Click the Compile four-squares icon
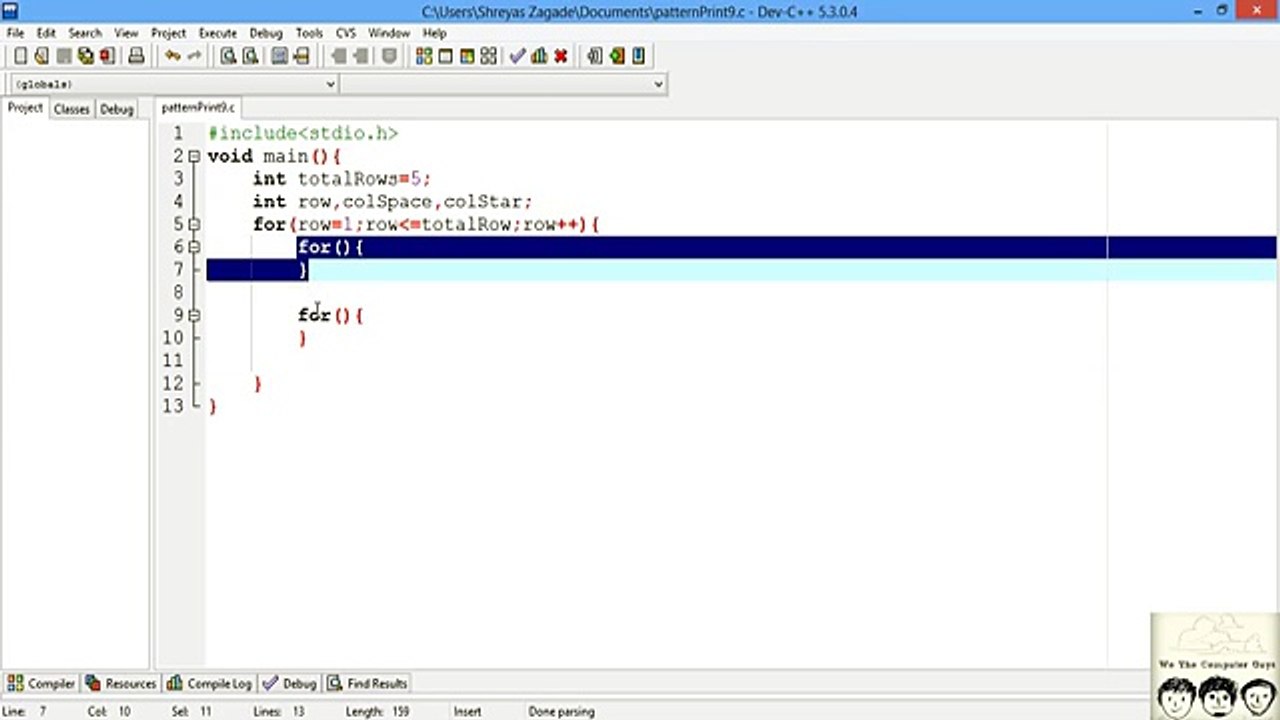1280x720 pixels. point(424,56)
